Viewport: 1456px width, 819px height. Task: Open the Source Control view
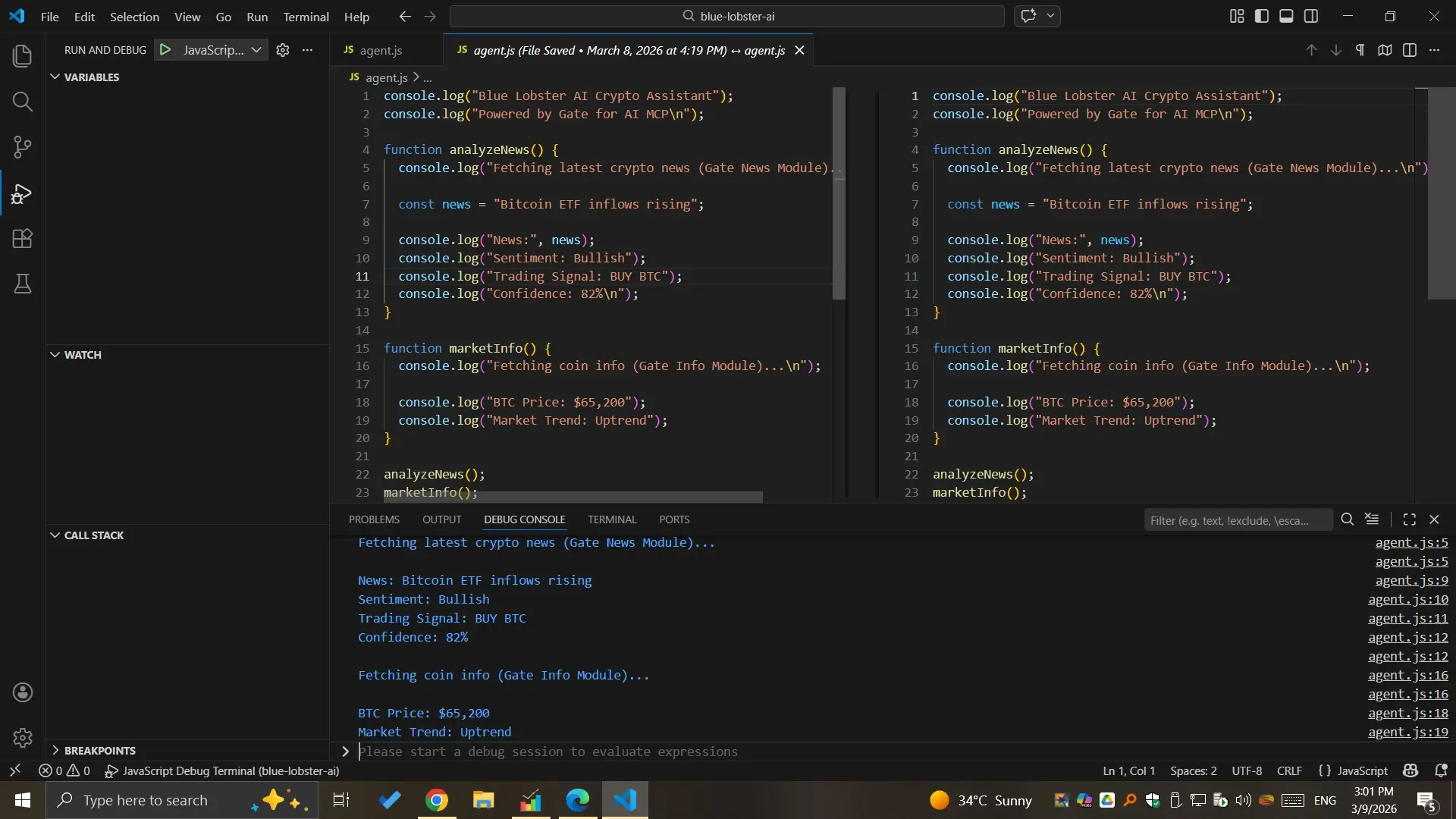click(x=23, y=147)
